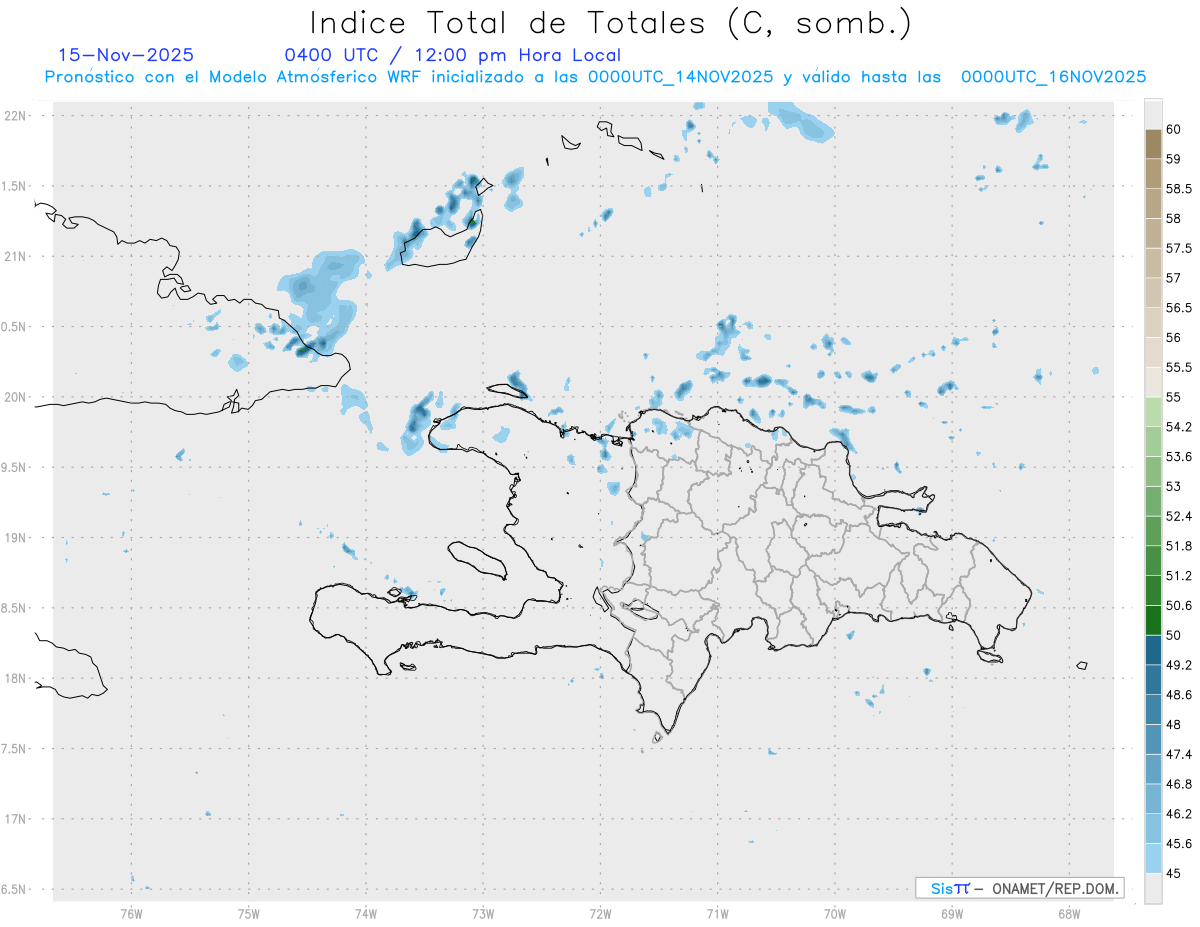Click the colorbar value "55"

click(1173, 397)
